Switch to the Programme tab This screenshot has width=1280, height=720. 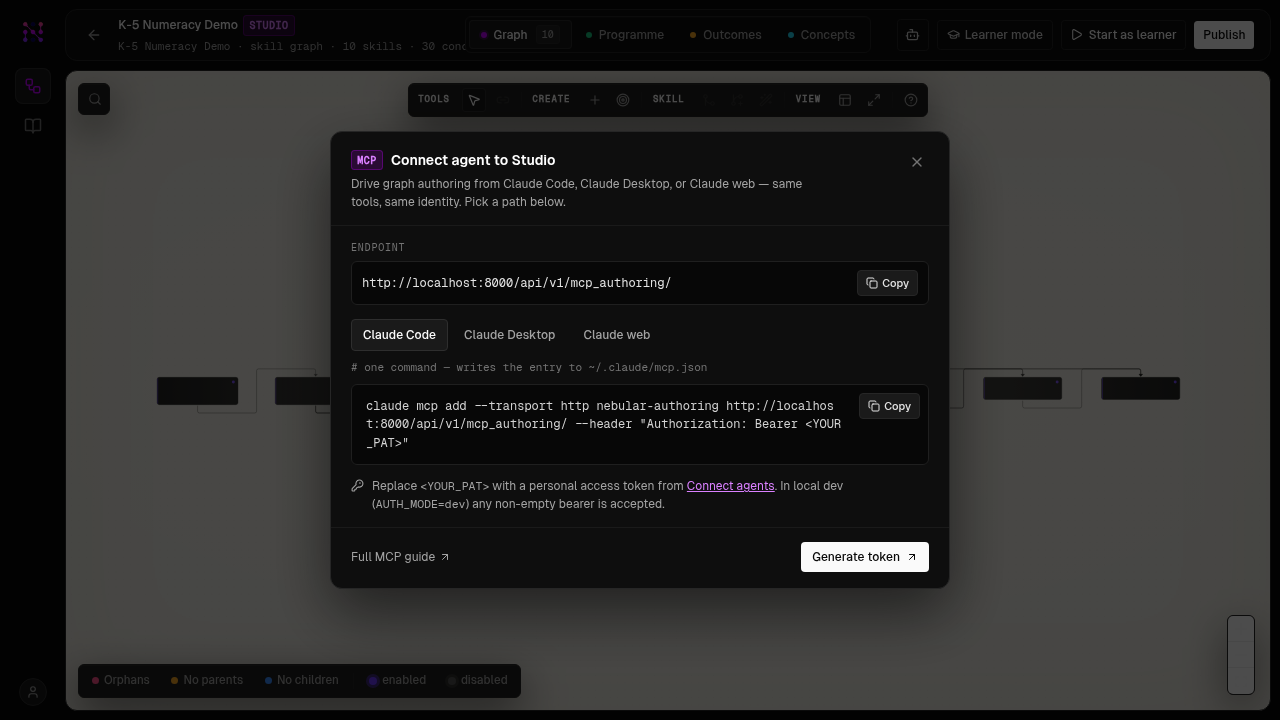pos(624,35)
